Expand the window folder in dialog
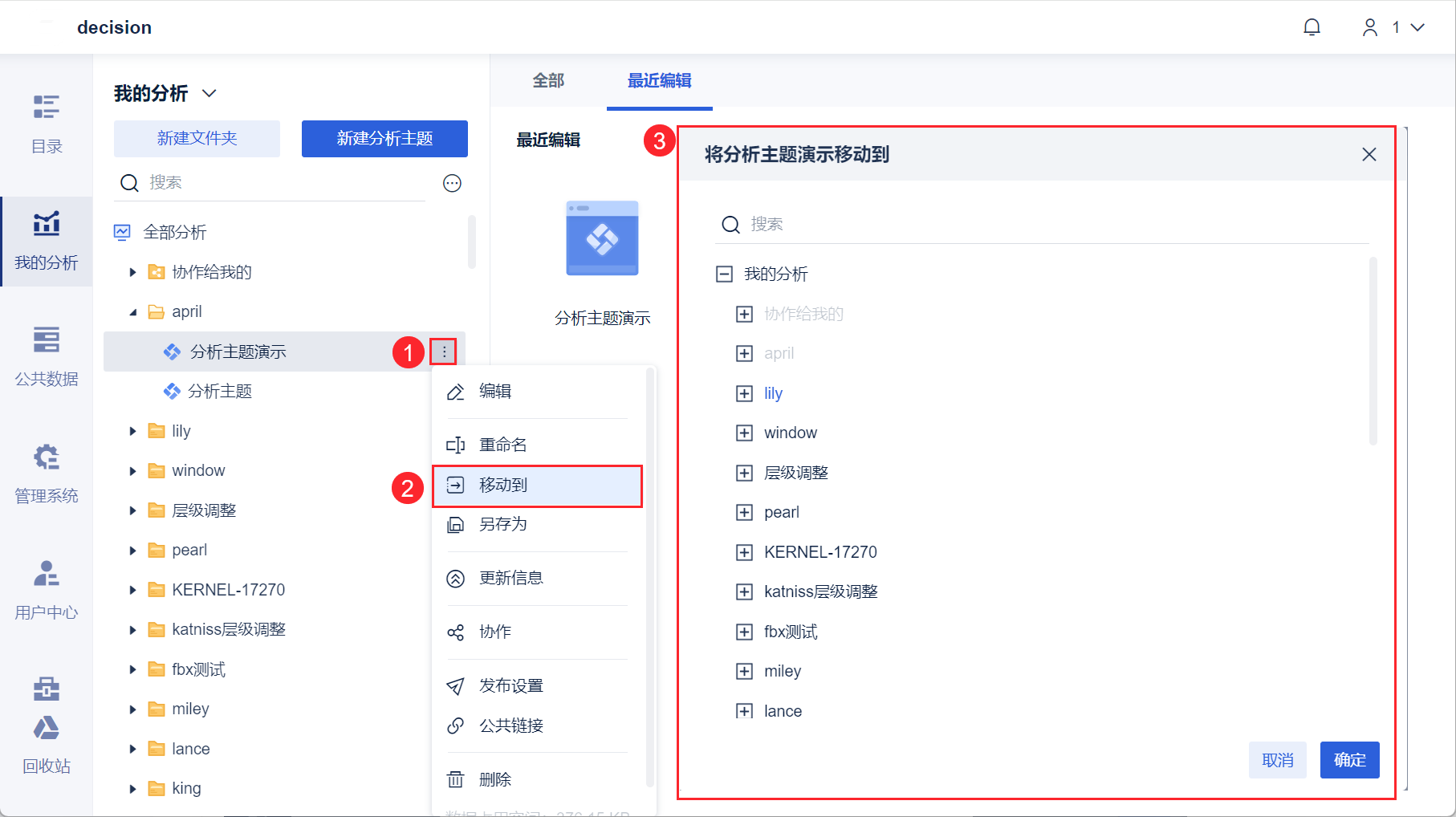This screenshot has width=1456, height=817. click(744, 433)
